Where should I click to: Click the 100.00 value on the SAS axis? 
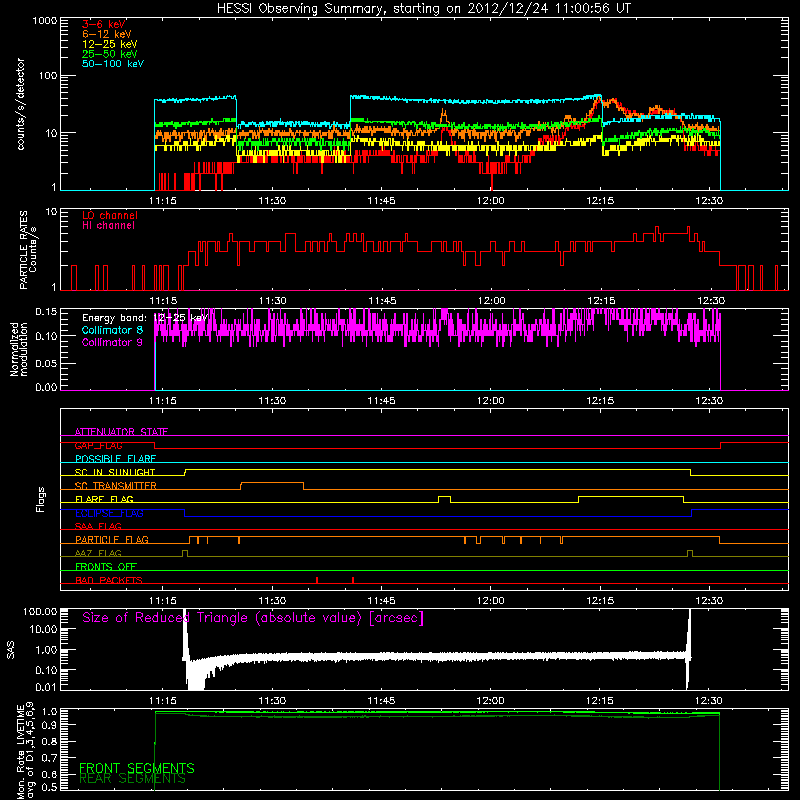click(40, 611)
